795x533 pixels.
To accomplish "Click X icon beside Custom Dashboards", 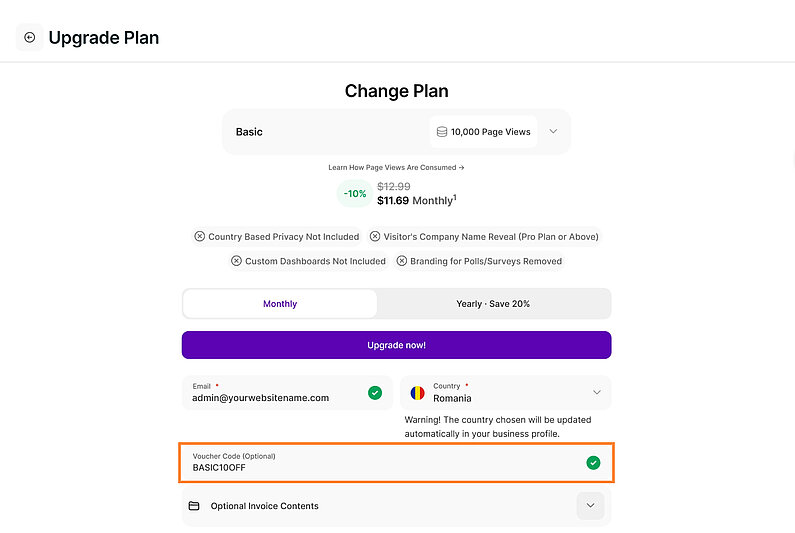I will [x=236, y=261].
